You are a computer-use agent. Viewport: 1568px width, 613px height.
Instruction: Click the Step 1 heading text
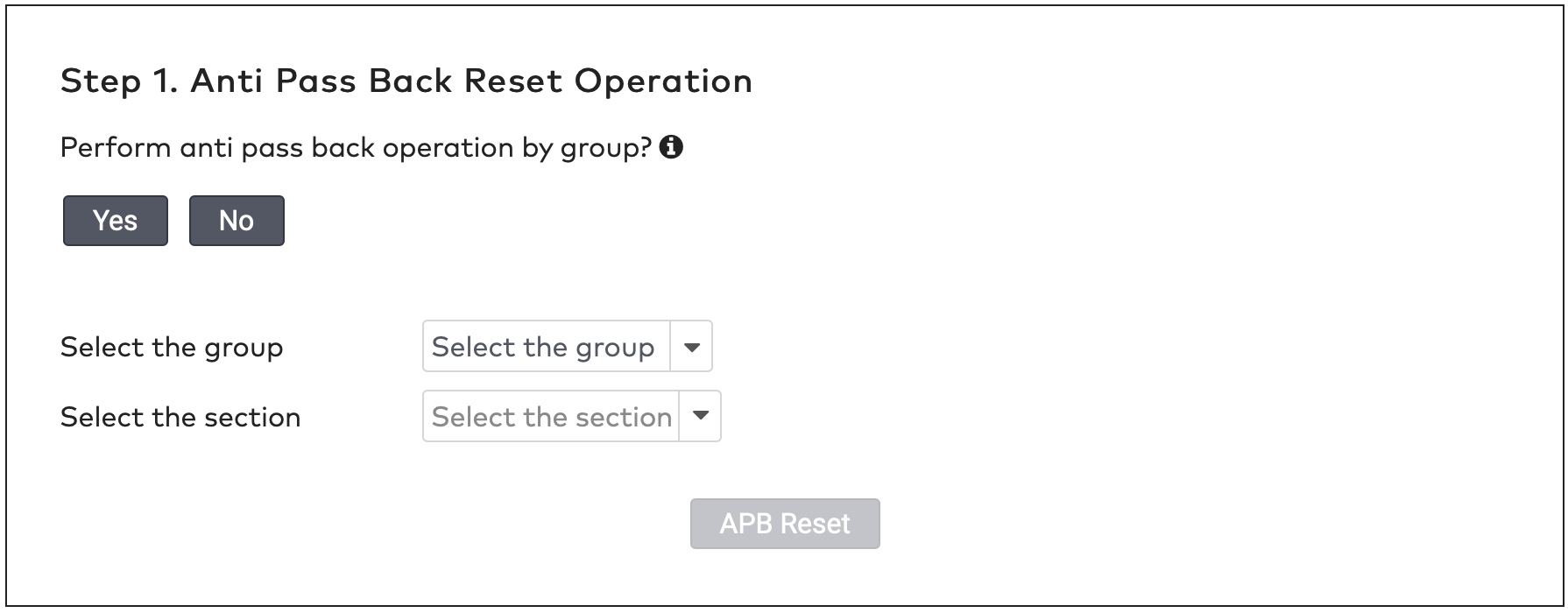pyautogui.click(x=406, y=81)
